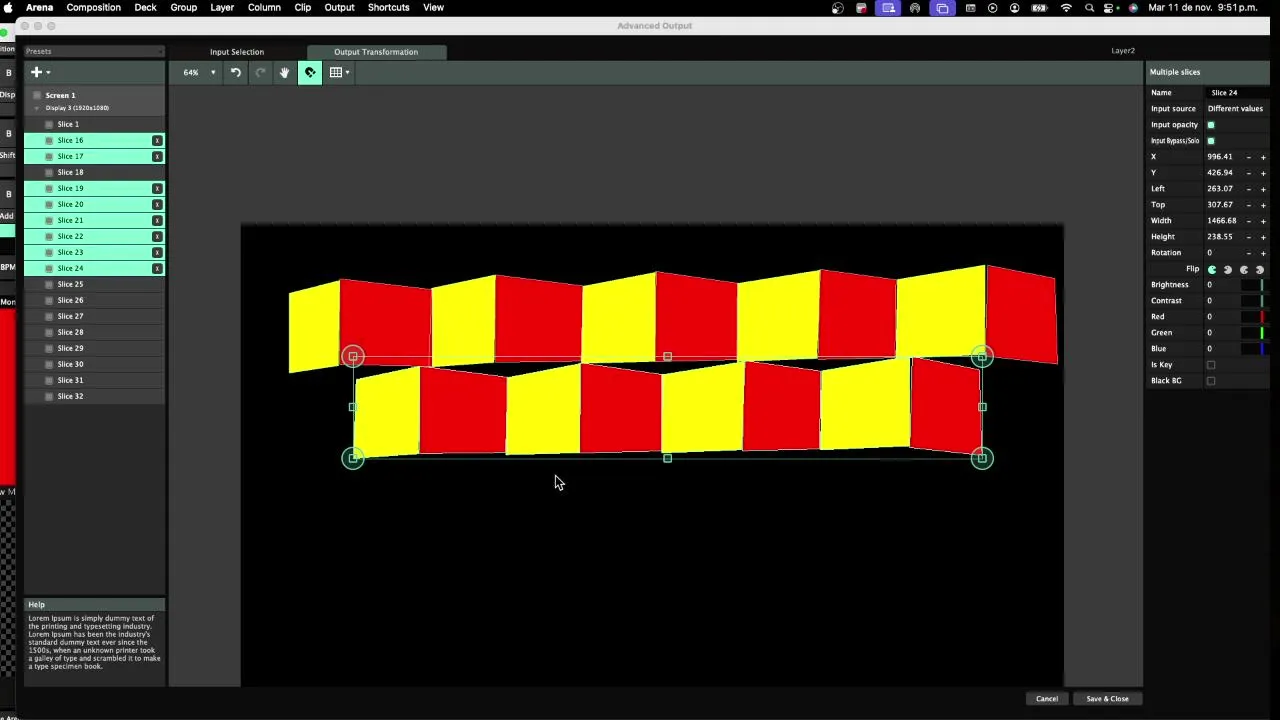This screenshot has height=720, width=1280.
Task: Remove Slice 16 with its X icon
Action: [157, 140]
